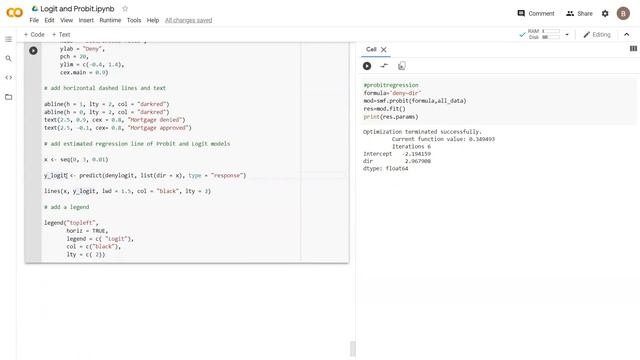Screen dimensions: 640x360
Task: Click the mod=smf.probit line
Action: coord(415,101)
